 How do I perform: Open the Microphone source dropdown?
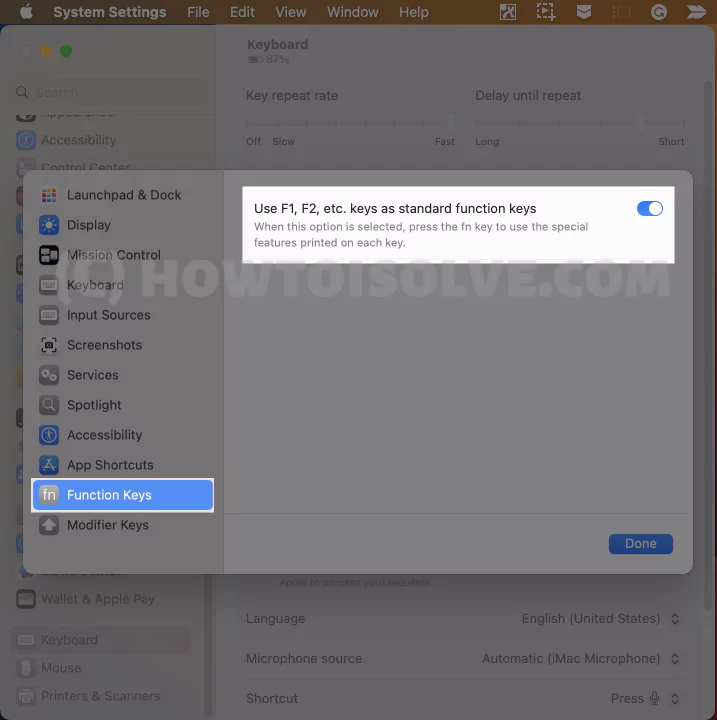coord(581,658)
